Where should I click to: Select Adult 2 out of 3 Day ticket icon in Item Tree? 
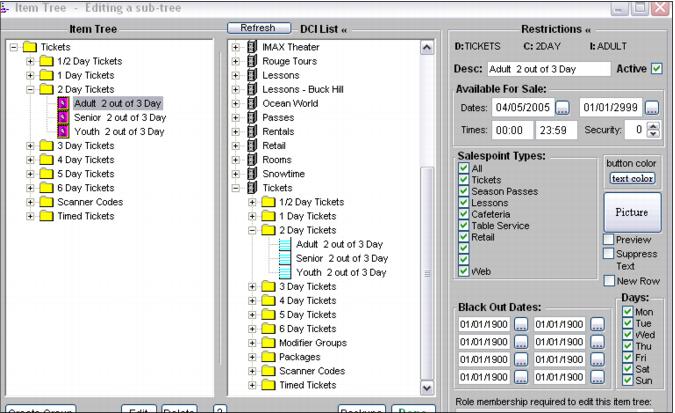pos(63,103)
